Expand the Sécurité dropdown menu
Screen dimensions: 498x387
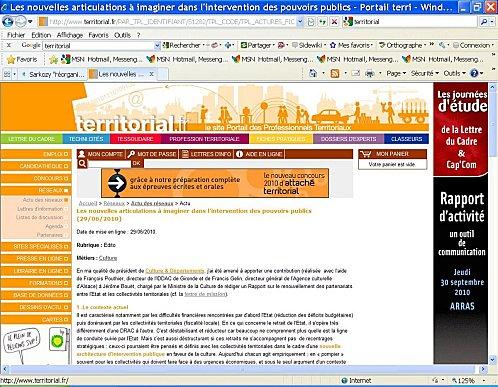click(425, 73)
